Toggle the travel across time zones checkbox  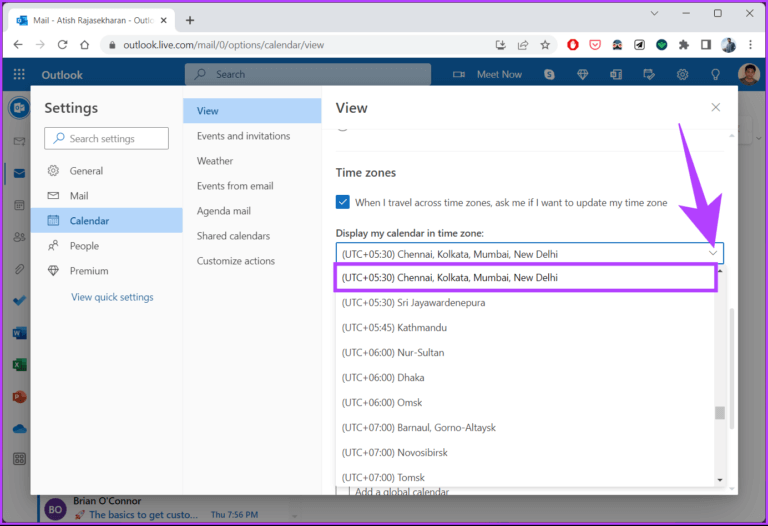(342, 202)
